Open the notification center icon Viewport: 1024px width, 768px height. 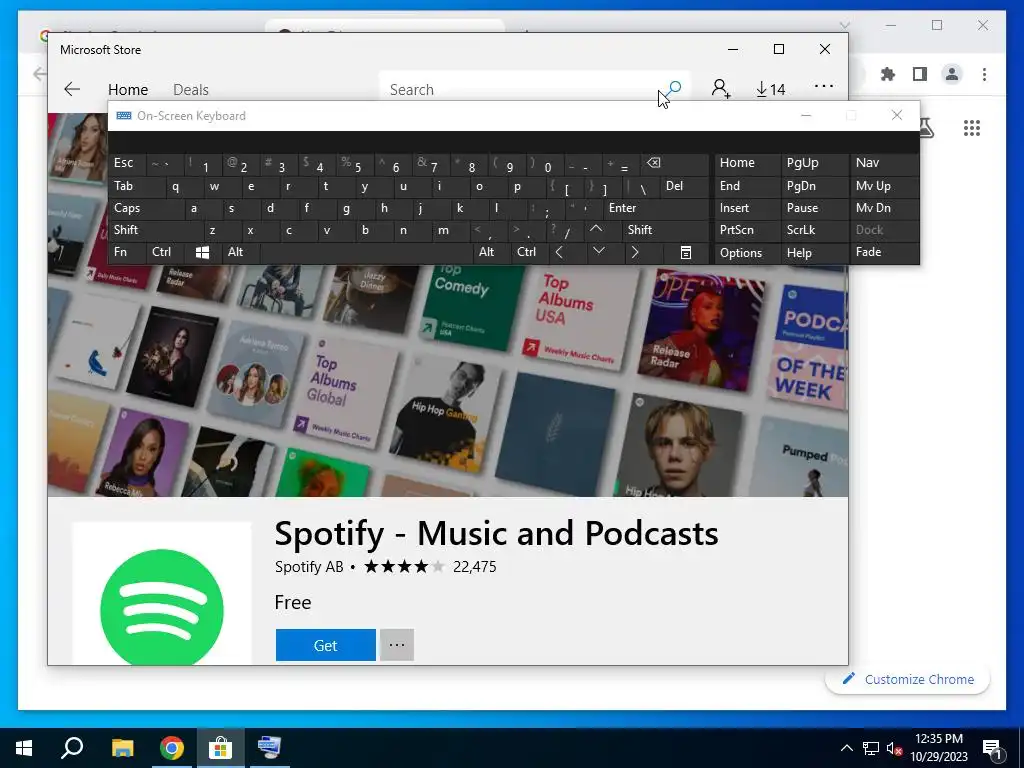point(993,748)
